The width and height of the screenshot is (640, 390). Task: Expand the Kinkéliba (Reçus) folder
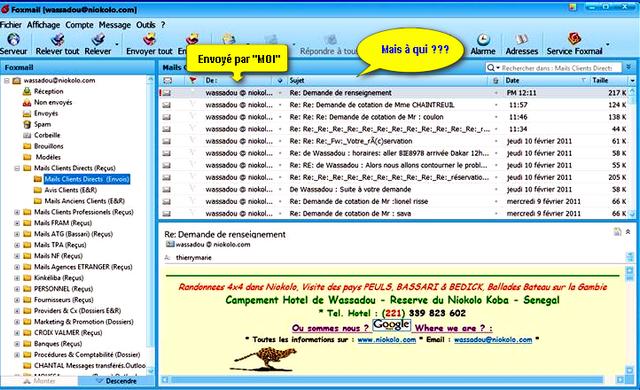click(x=17, y=278)
